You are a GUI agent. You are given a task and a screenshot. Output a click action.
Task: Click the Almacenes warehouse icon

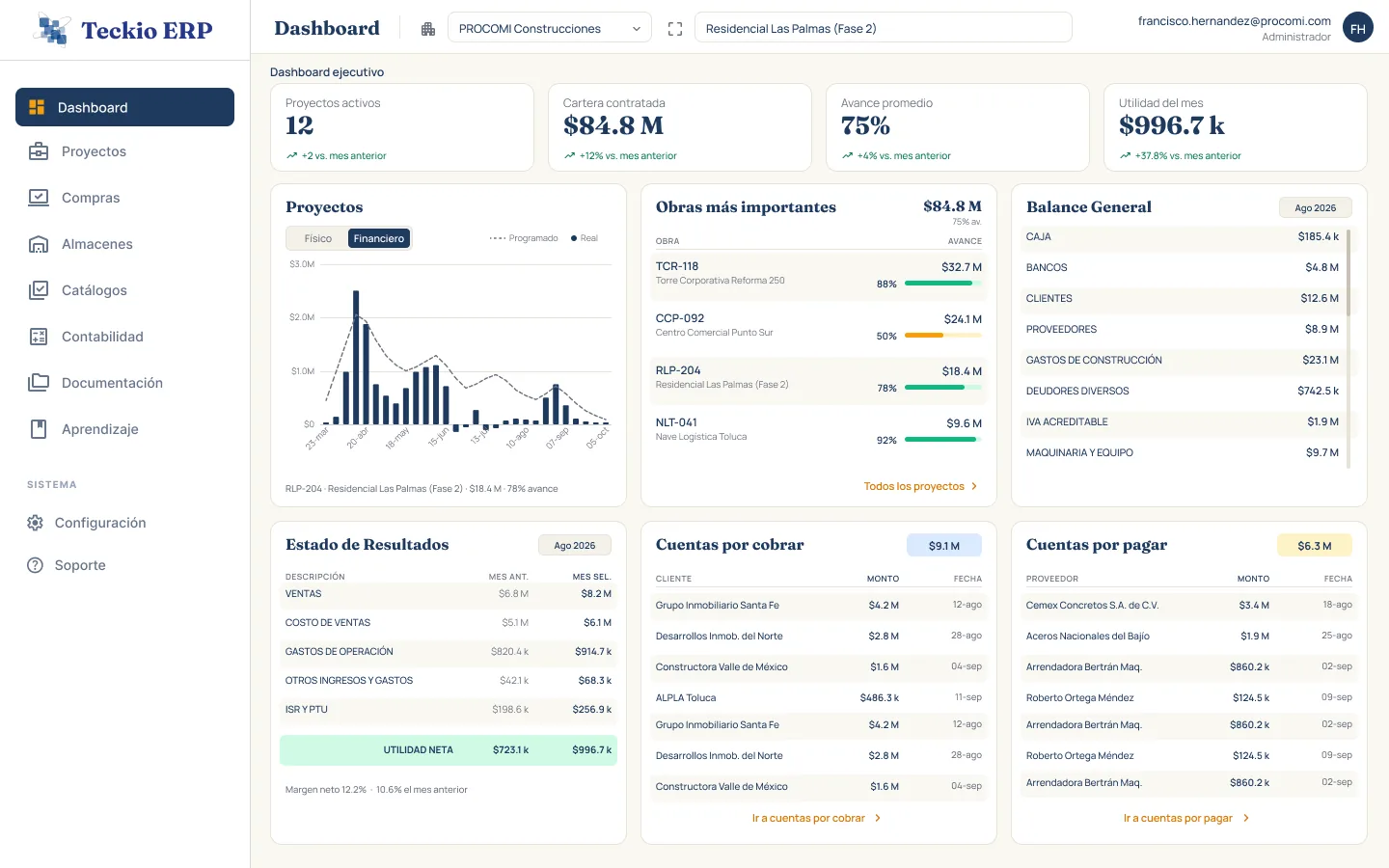point(39,244)
